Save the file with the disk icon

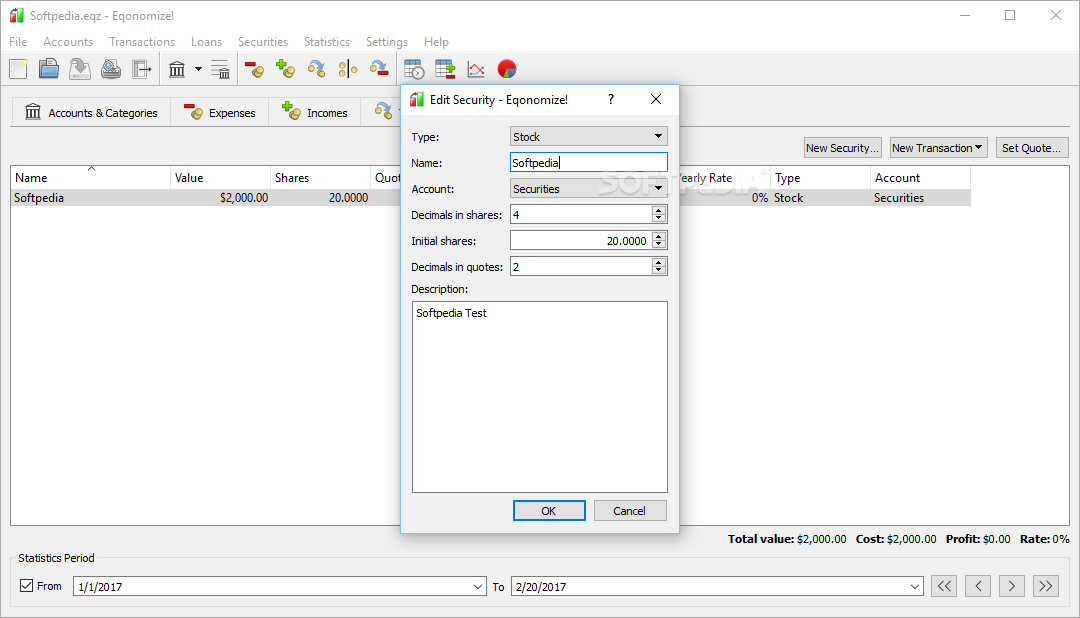coord(80,69)
